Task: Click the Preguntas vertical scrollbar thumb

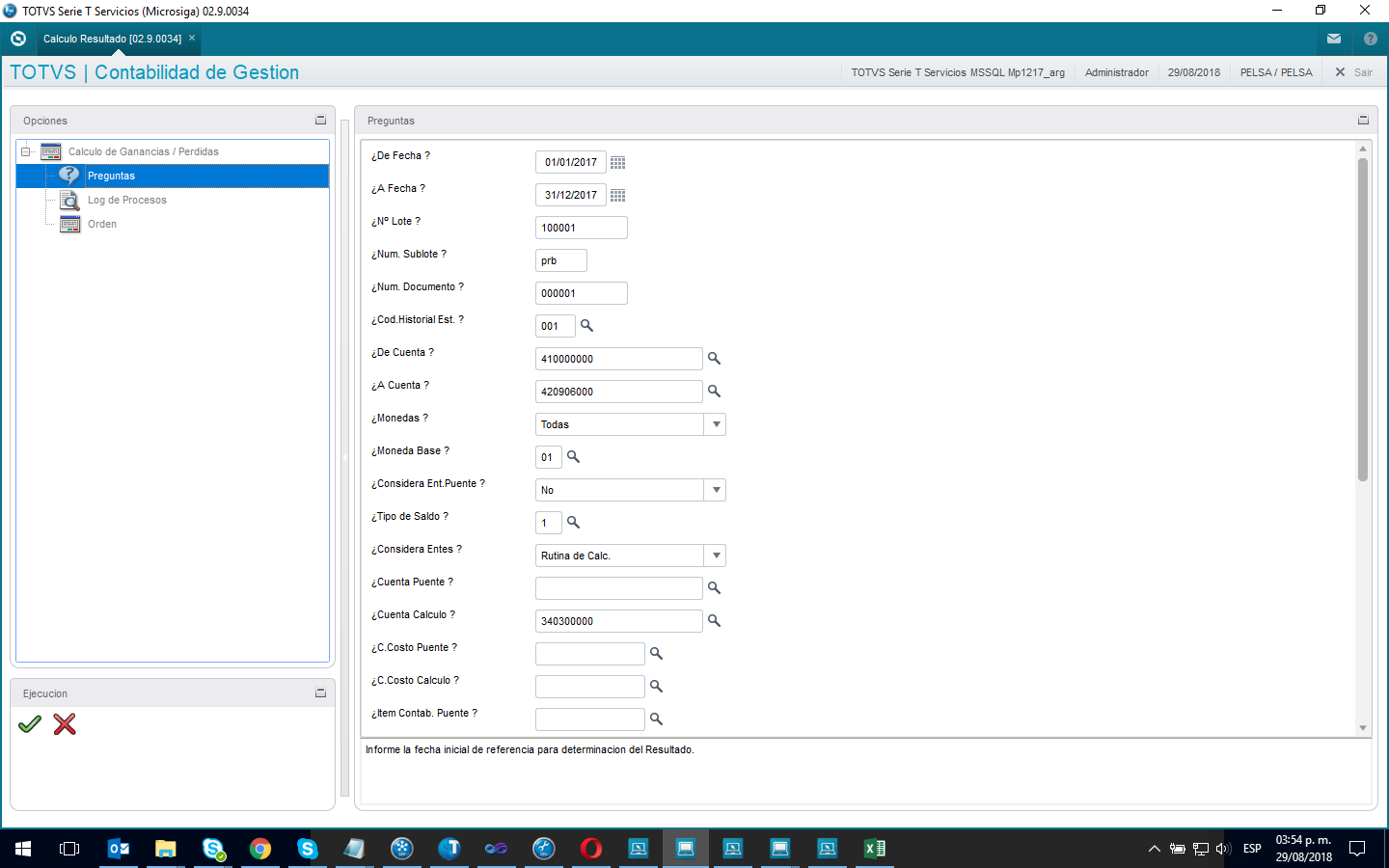Action: pyautogui.click(x=1363, y=319)
